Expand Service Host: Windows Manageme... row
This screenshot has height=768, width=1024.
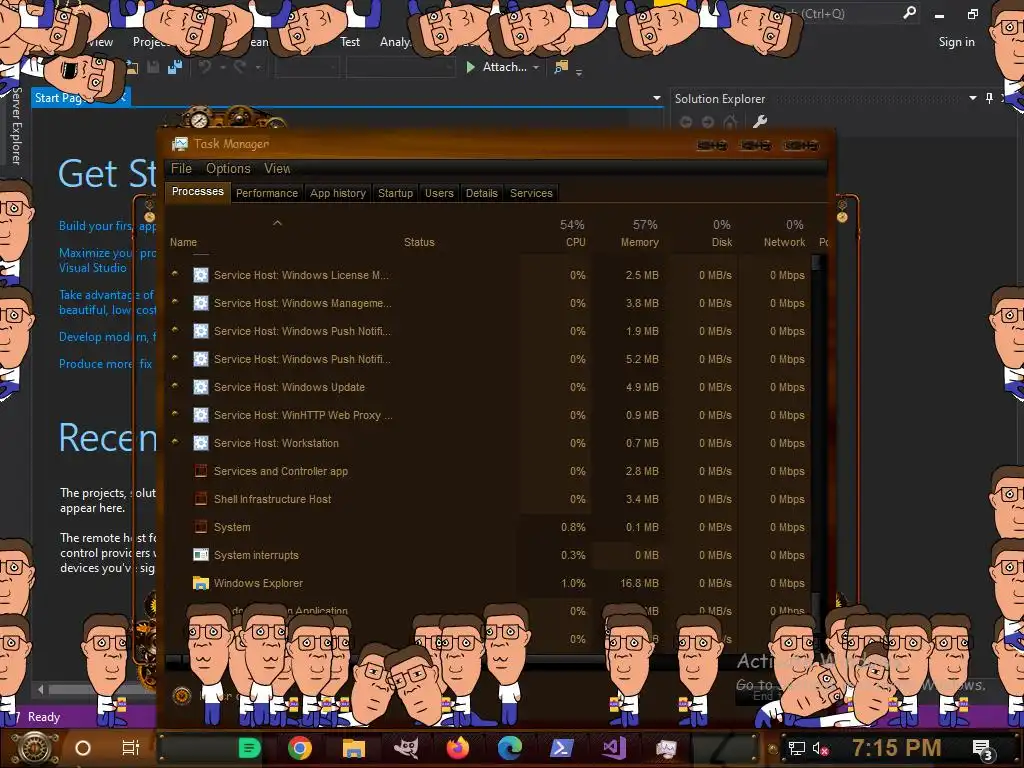[175, 302]
